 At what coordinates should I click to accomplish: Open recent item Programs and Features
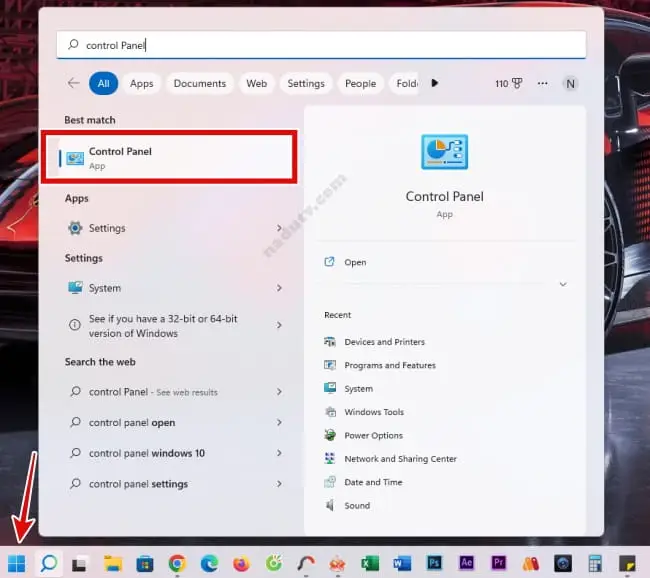pyautogui.click(x=390, y=365)
